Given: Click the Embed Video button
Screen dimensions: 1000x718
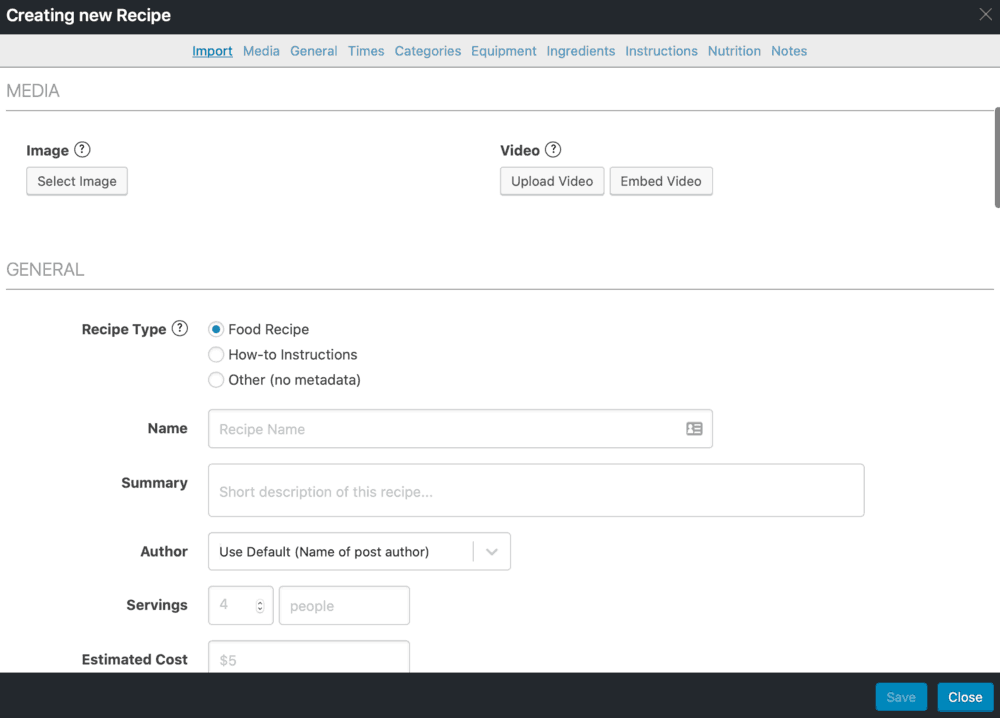Looking at the screenshot, I should 661,181.
